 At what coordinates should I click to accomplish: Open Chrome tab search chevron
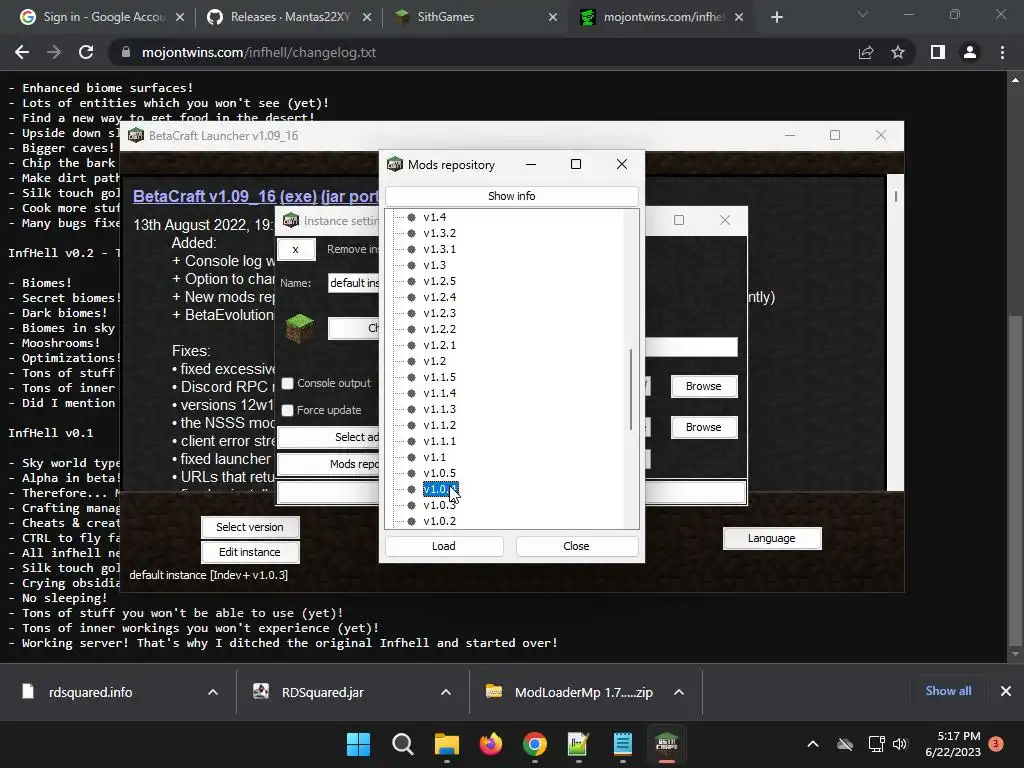point(863,14)
